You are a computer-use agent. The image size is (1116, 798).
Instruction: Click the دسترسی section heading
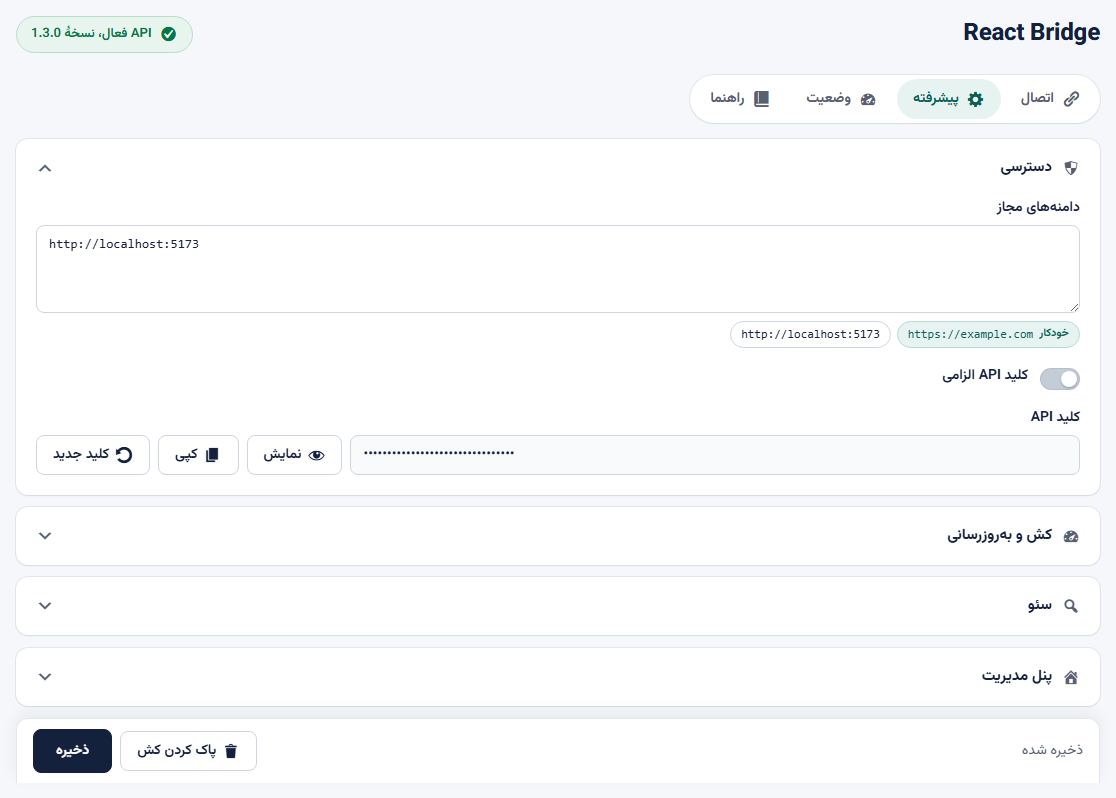click(1026, 167)
